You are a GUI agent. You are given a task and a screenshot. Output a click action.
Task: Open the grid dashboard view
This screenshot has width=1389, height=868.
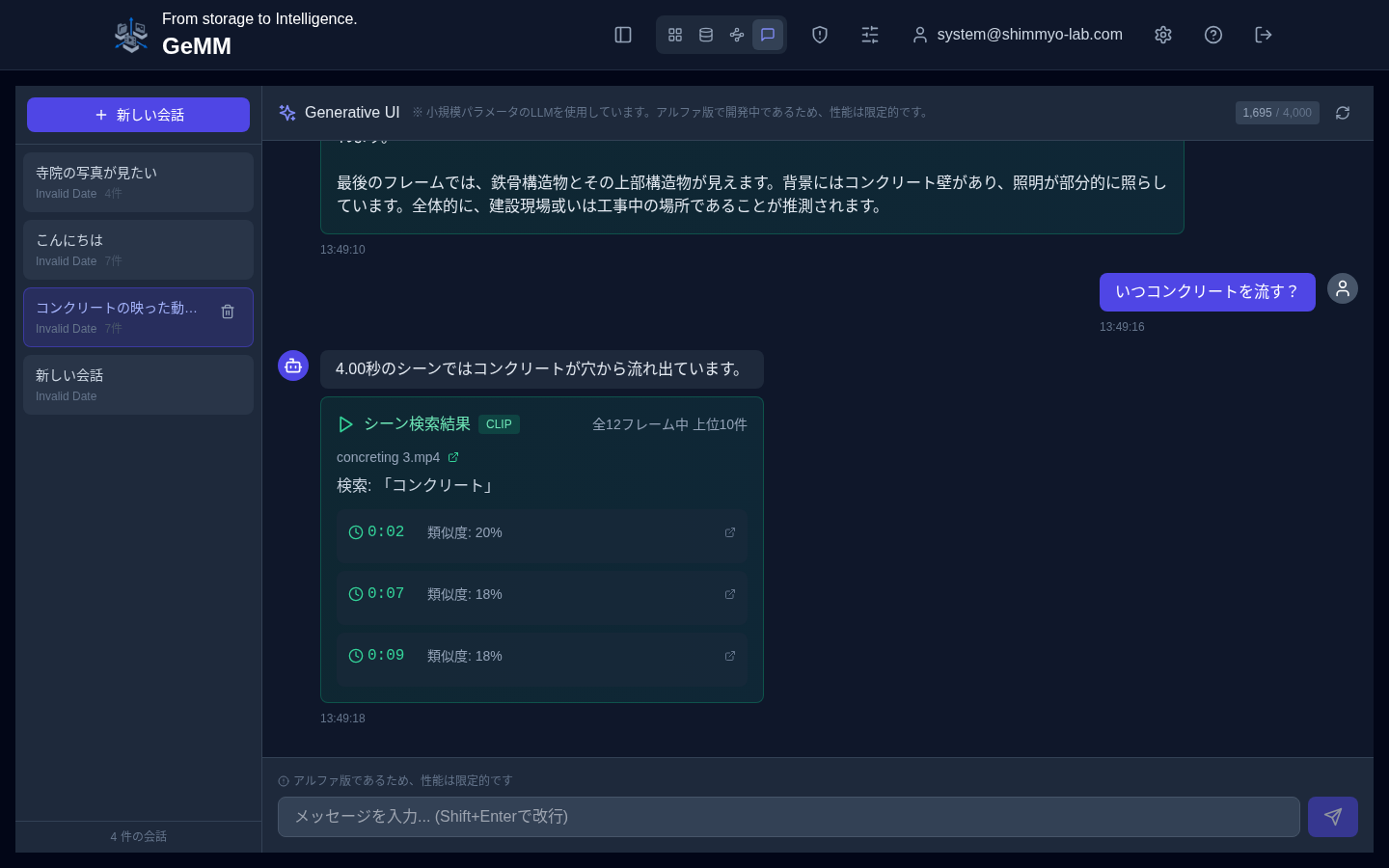675,35
